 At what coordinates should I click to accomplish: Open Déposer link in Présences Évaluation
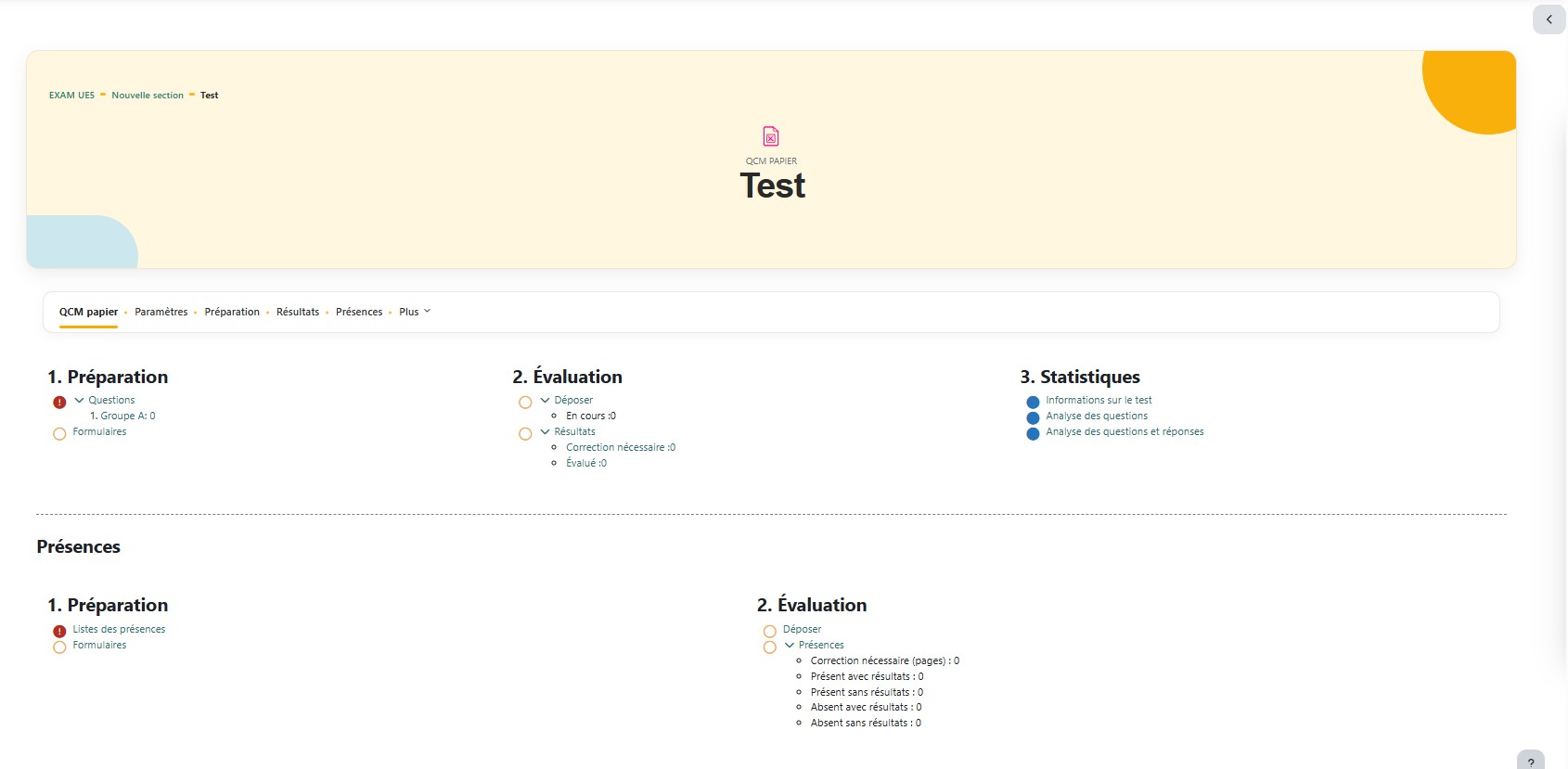click(802, 630)
